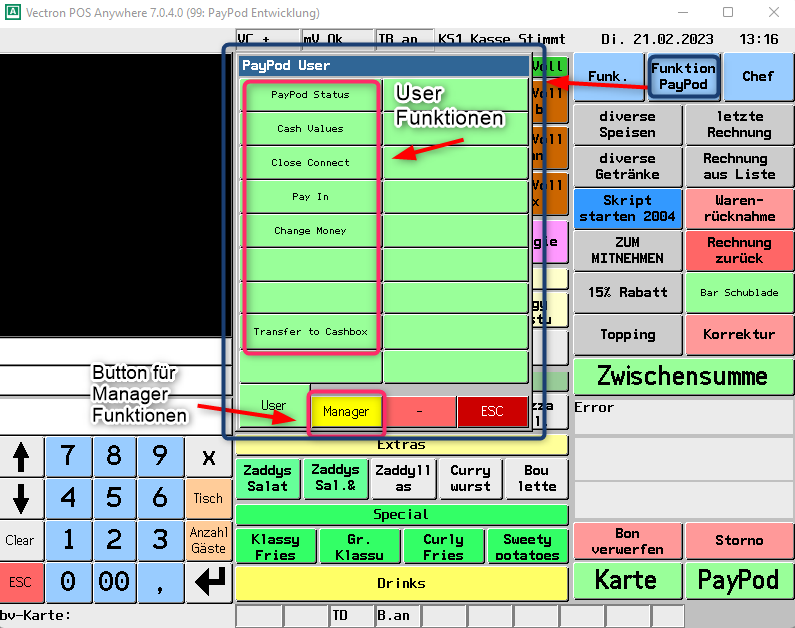Open letzte Rechnung
This screenshot has height=628, width=795.
pos(739,124)
